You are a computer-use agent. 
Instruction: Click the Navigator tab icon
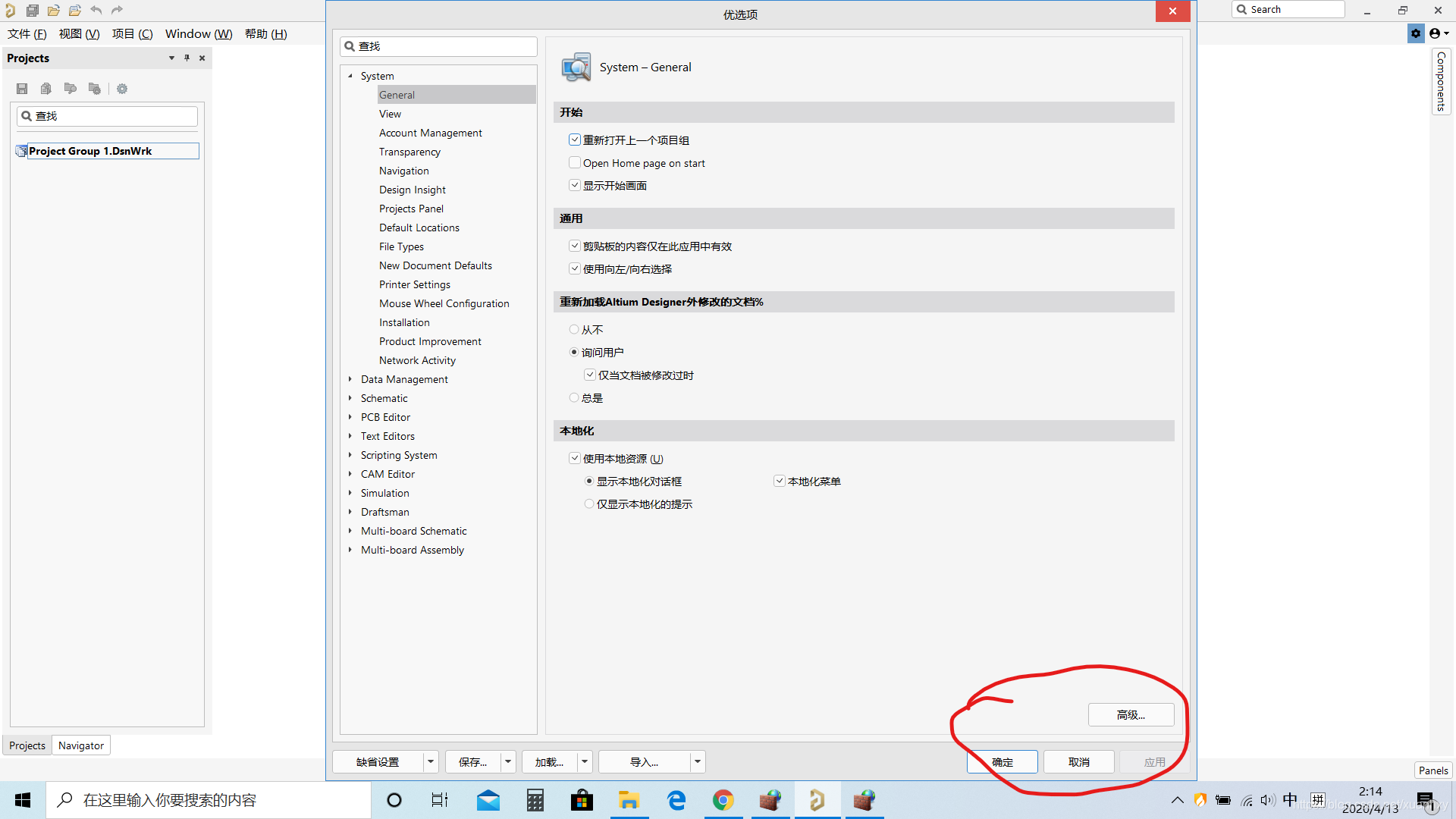click(81, 745)
